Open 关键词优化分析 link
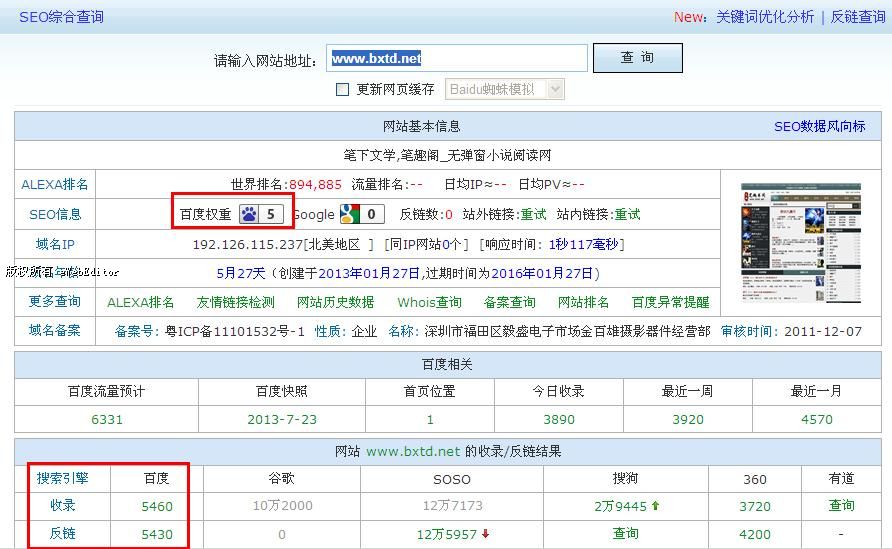This screenshot has height=549, width=892. (765, 17)
